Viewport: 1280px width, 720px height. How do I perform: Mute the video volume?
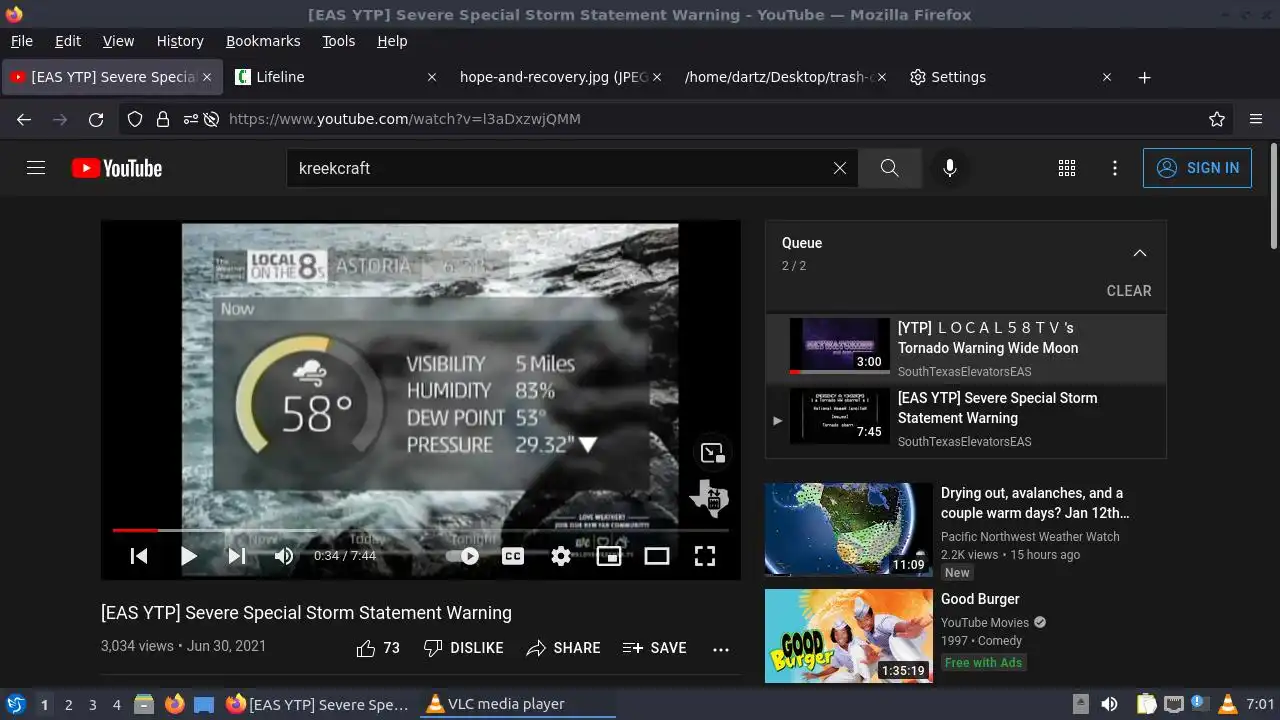click(284, 556)
